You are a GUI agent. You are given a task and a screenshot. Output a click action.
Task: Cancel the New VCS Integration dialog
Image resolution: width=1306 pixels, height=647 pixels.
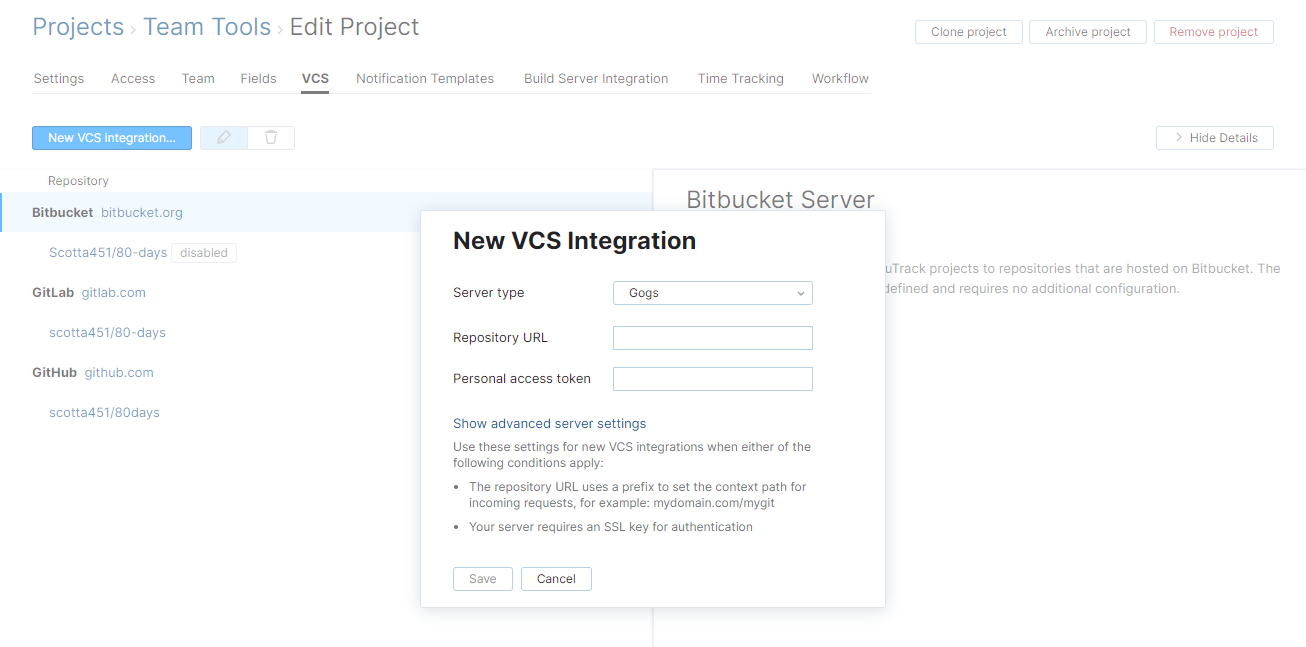(556, 578)
